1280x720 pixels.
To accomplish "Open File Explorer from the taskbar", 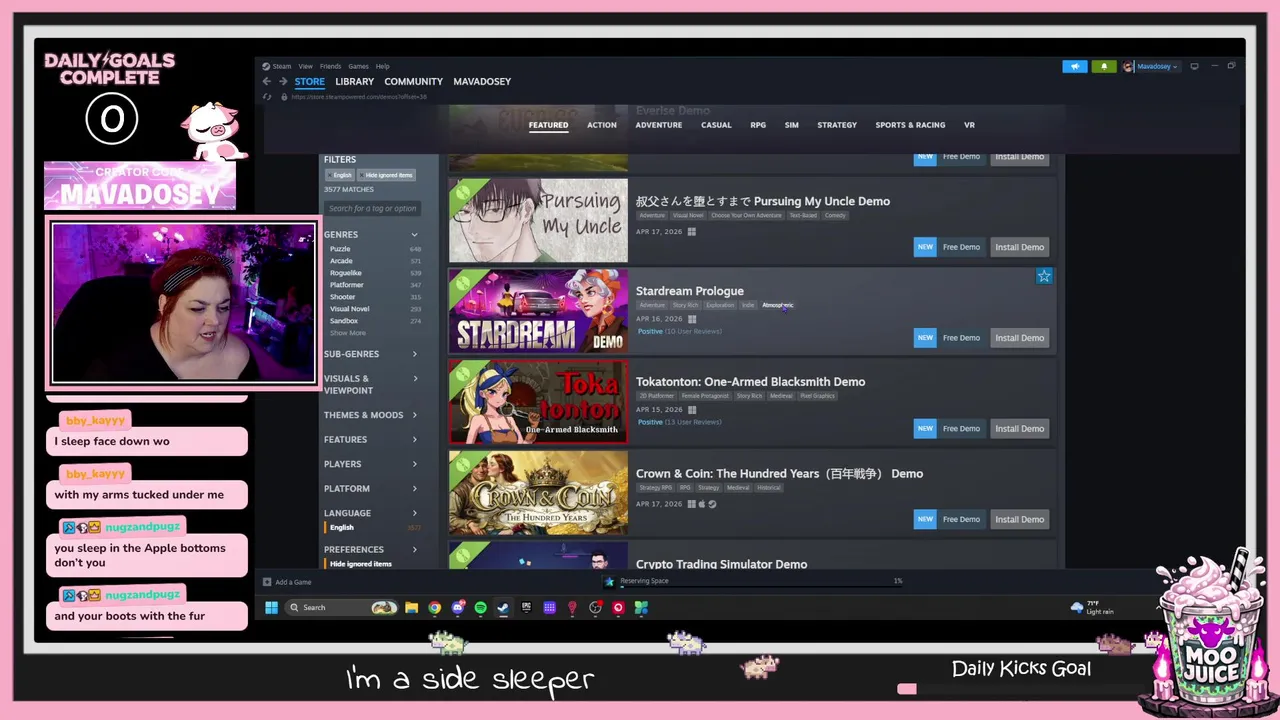I will [411, 607].
